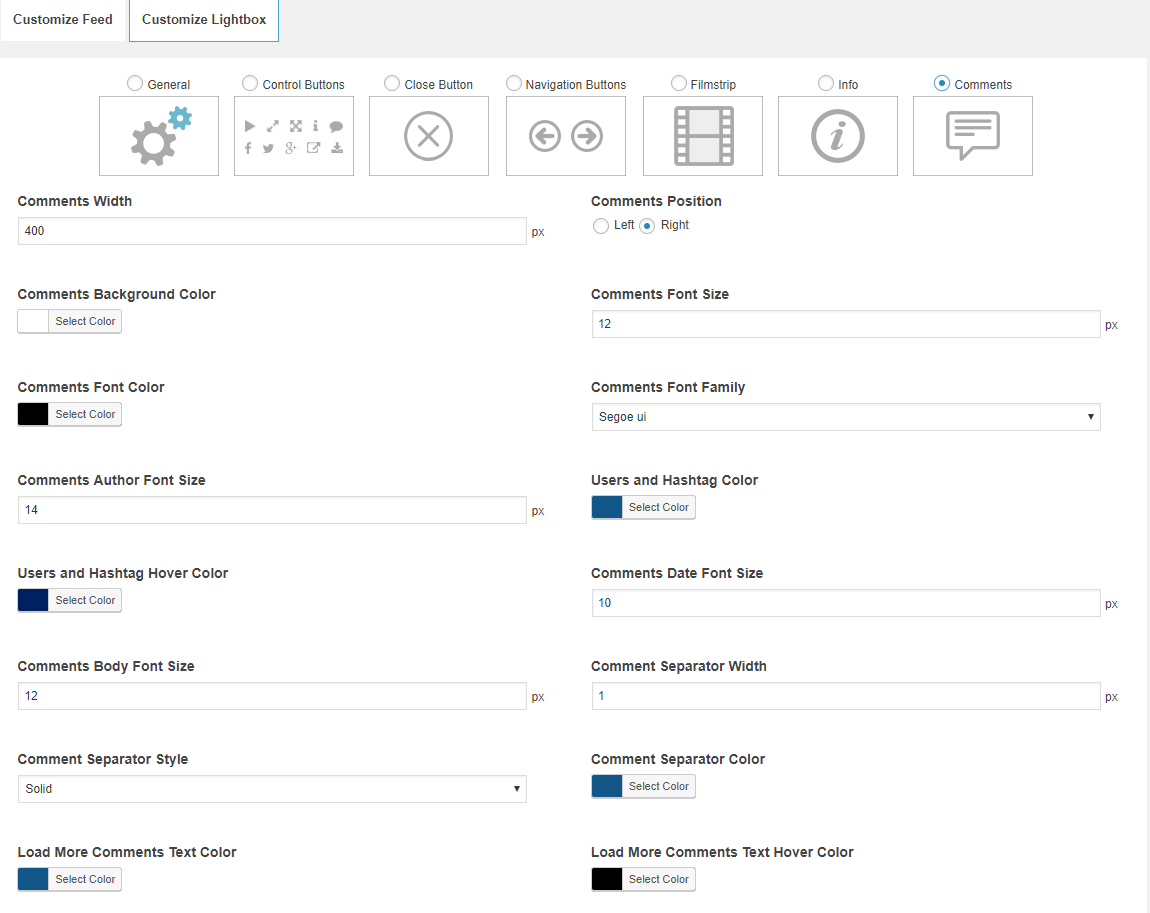The width and height of the screenshot is (1150, 913).
Task: Switch to the Customize Feed tab
Action: pyautogui.click(x=63, y=20)
